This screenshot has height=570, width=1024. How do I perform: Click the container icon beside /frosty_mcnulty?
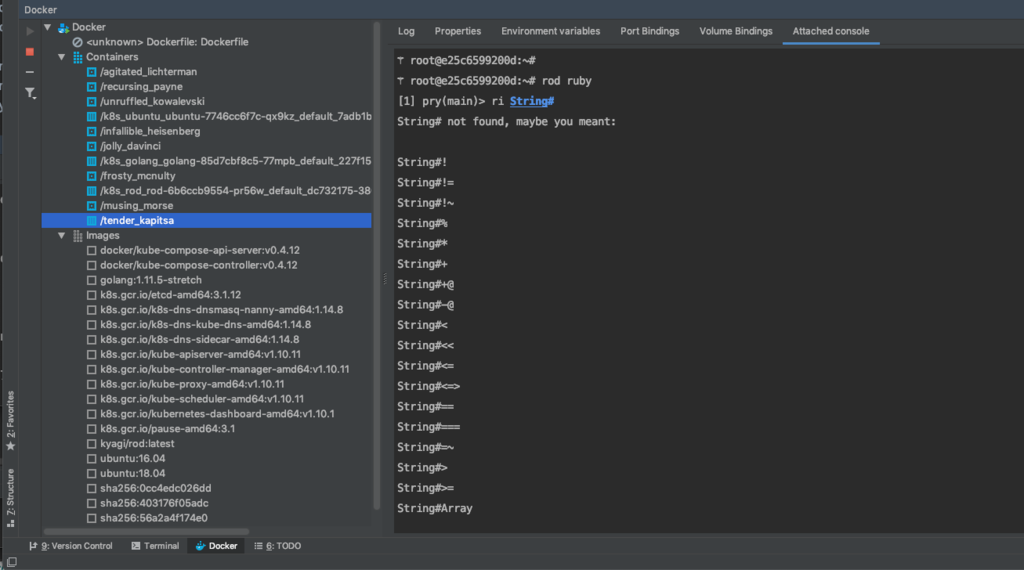[x=91, y=176]
